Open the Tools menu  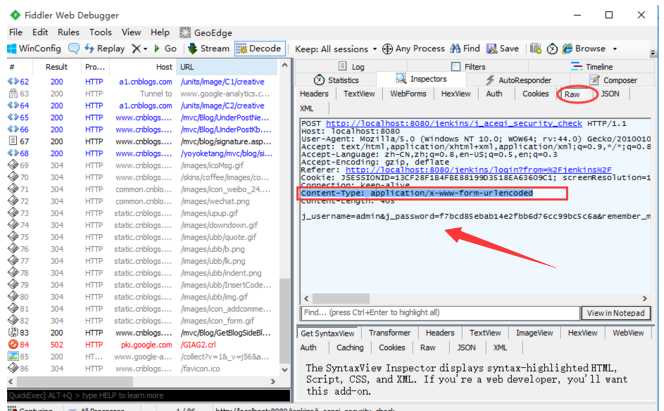pos(100,32)
